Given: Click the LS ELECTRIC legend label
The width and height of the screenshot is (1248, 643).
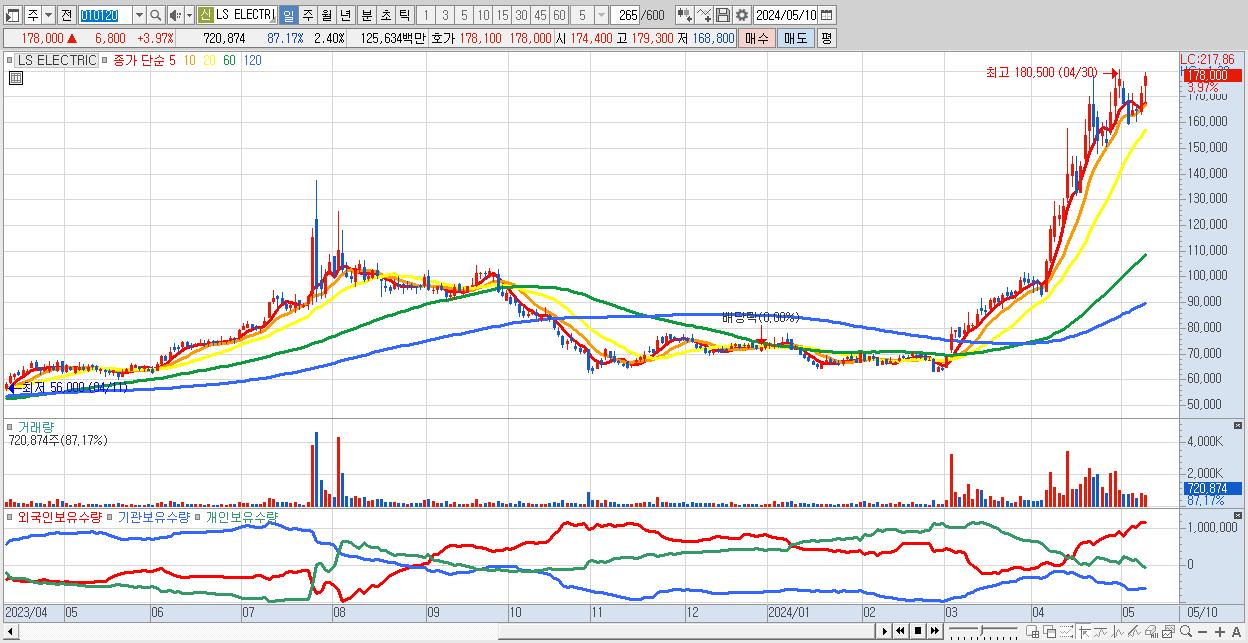Looking at the screenshot, I should click(57, 60).
